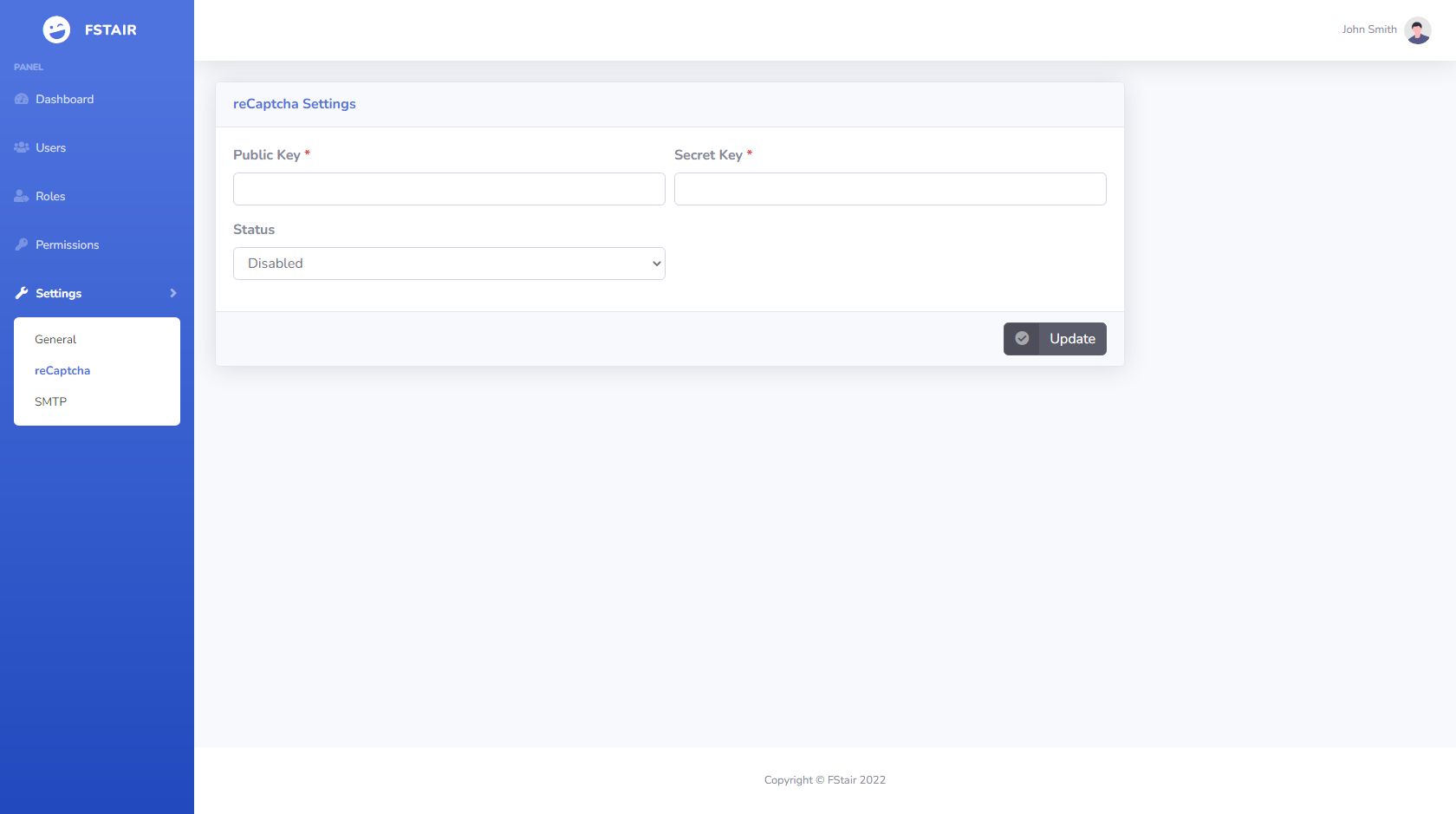
Task: Click the FStair smiley logo icon
Action: pyautogui.click(x=56, y=29)
